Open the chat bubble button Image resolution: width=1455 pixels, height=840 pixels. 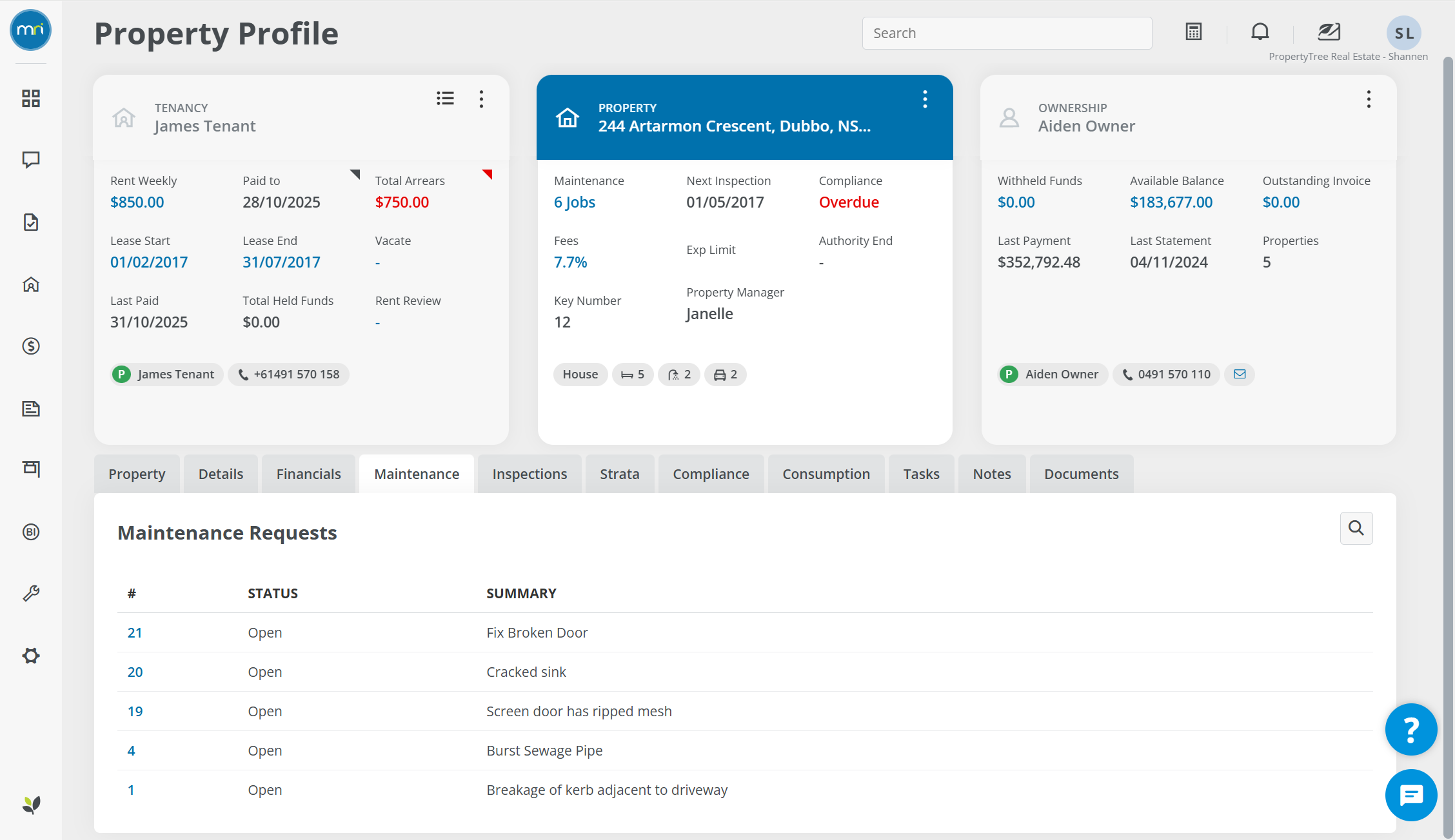[1411, 796]
